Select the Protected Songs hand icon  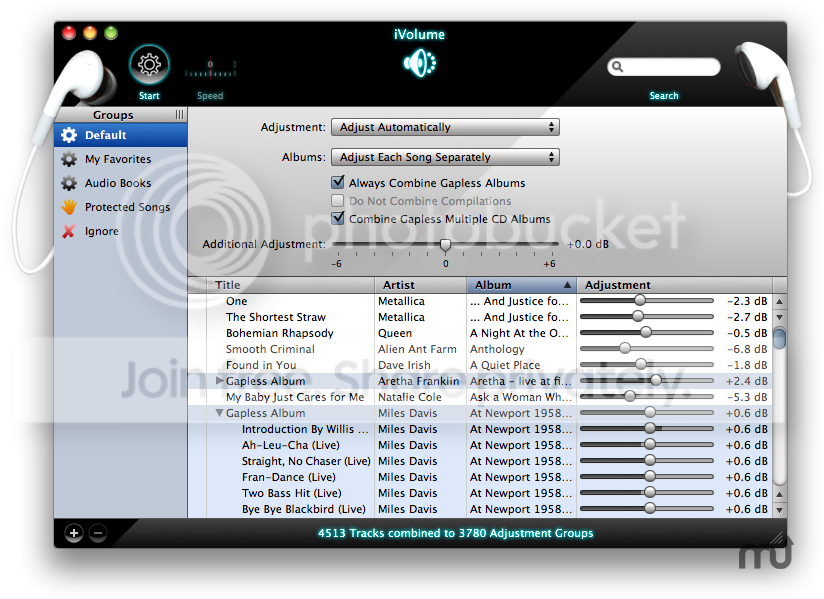pos(69,207)
